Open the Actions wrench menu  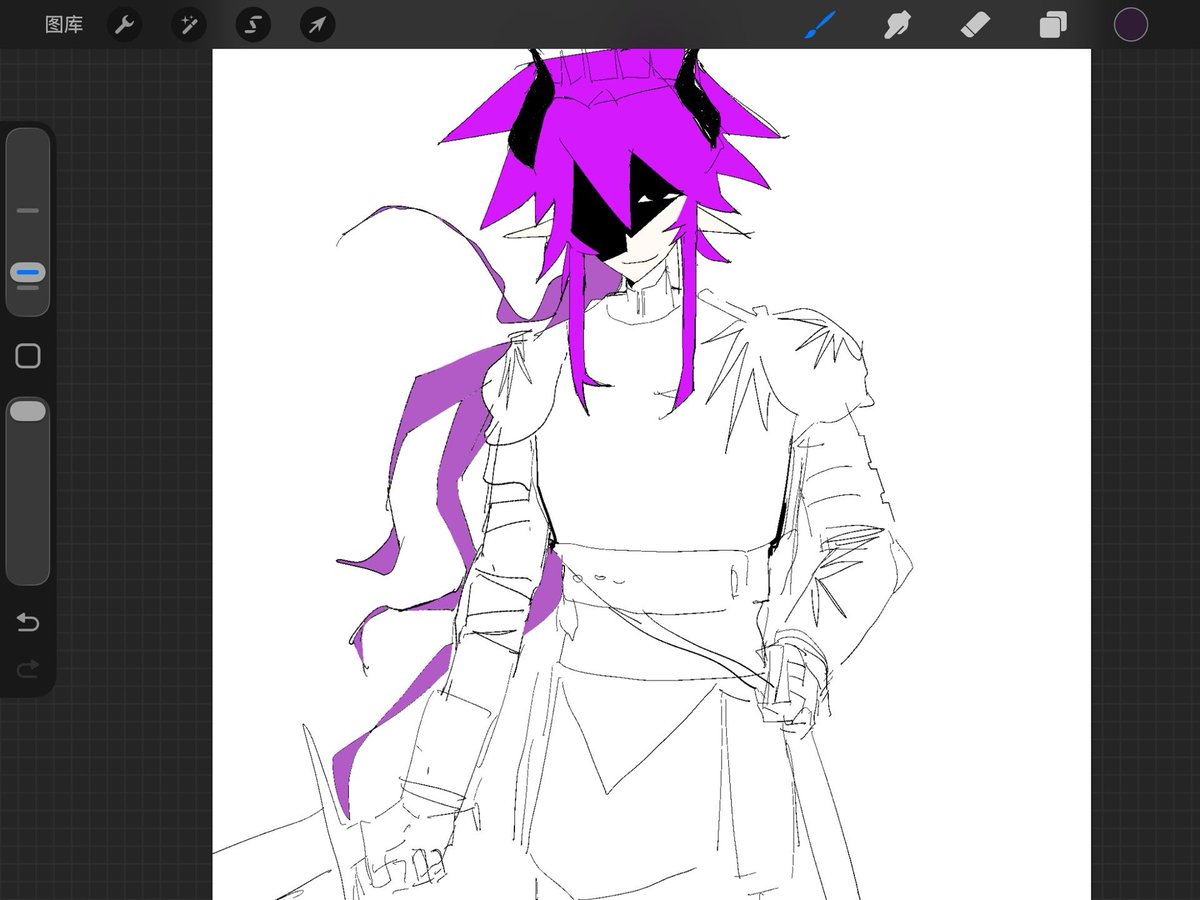[x=125, y=25]
